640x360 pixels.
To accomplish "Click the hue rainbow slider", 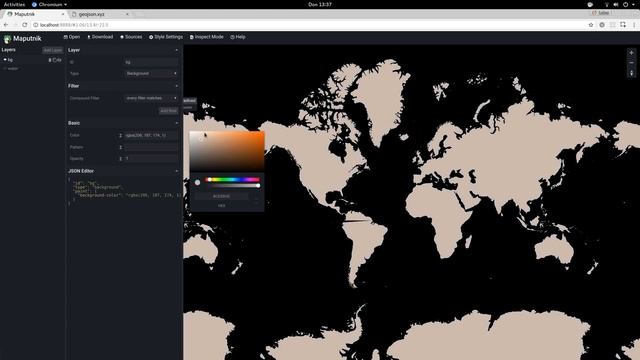I will pos(233,180).
